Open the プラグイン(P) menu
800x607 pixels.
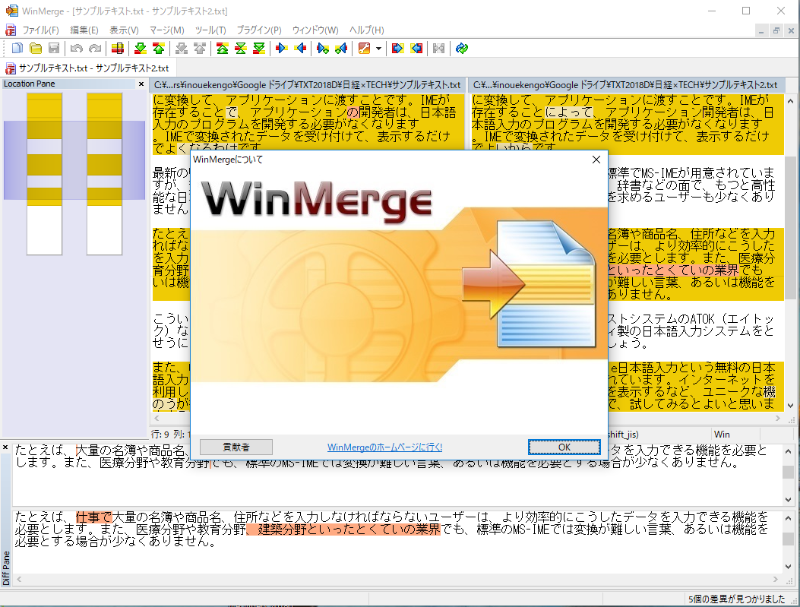259,30
